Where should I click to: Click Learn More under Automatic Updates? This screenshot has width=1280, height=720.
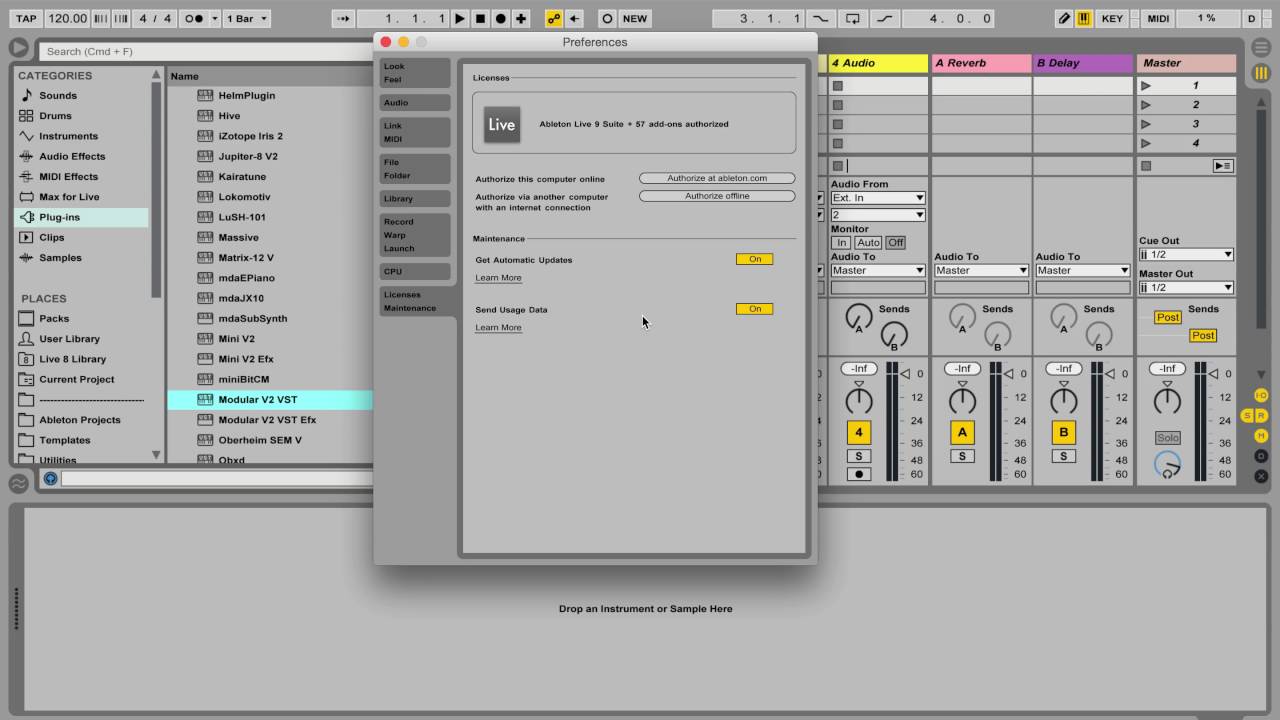tap(498, 277)
